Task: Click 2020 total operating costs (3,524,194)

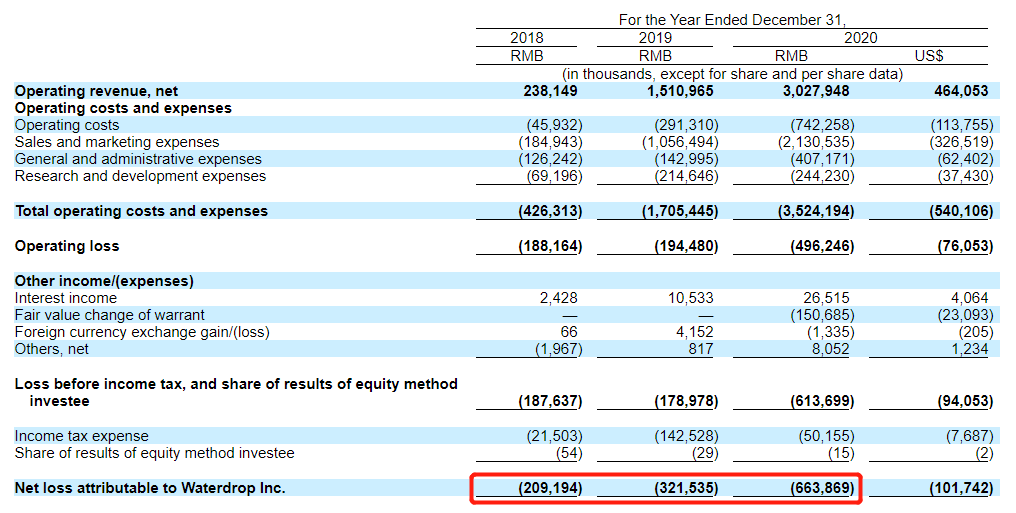Action: pos(816,211)
